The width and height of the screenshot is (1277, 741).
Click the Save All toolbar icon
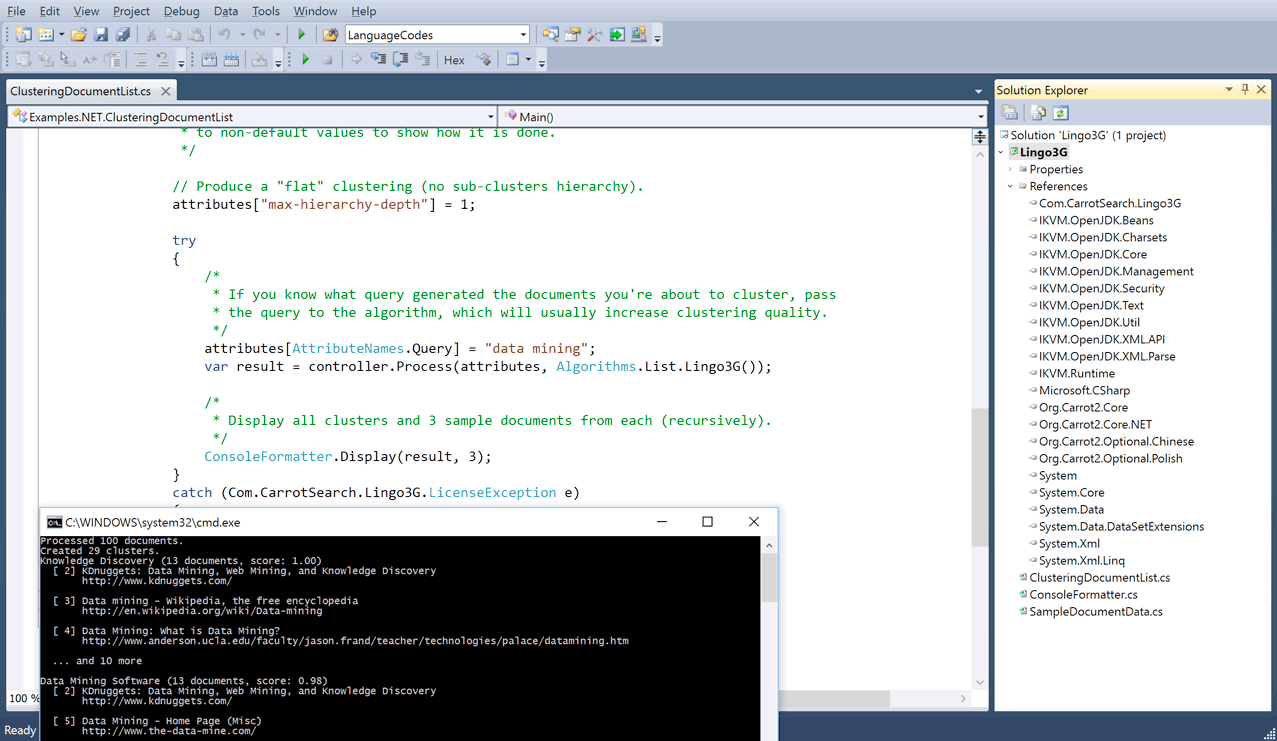coord(122,35)
